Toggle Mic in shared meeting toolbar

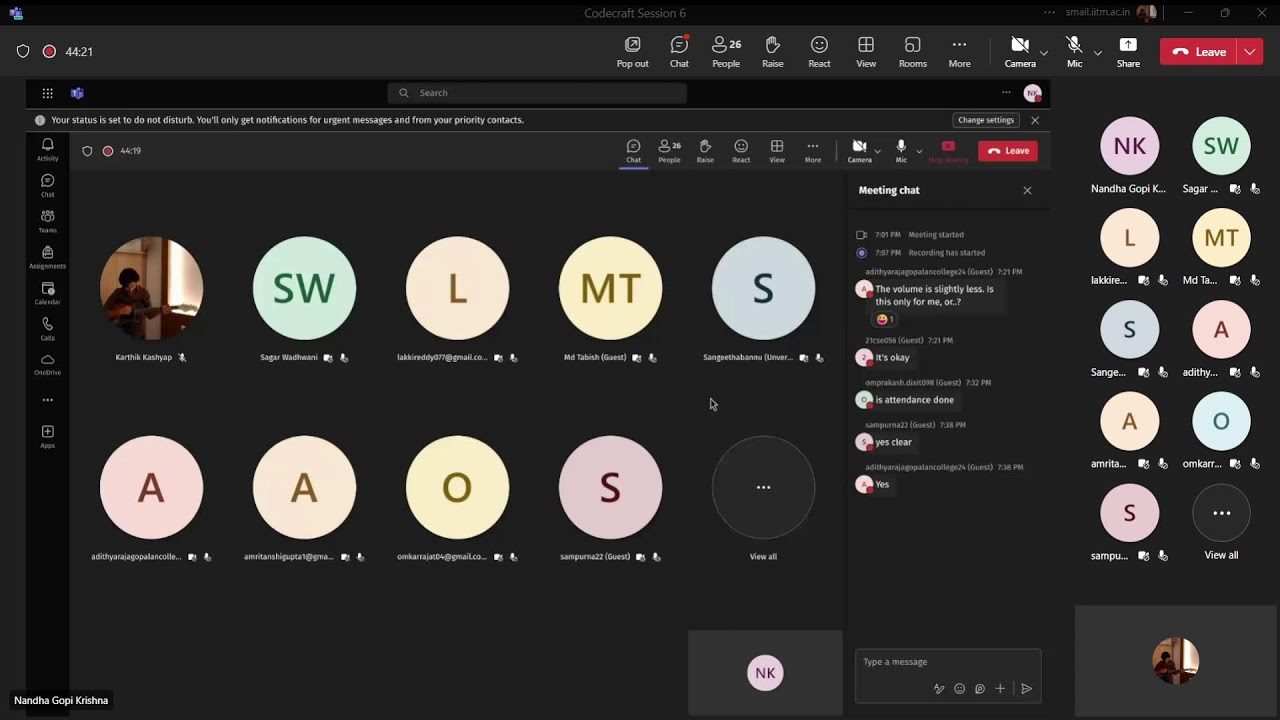[x=901, y=151]
